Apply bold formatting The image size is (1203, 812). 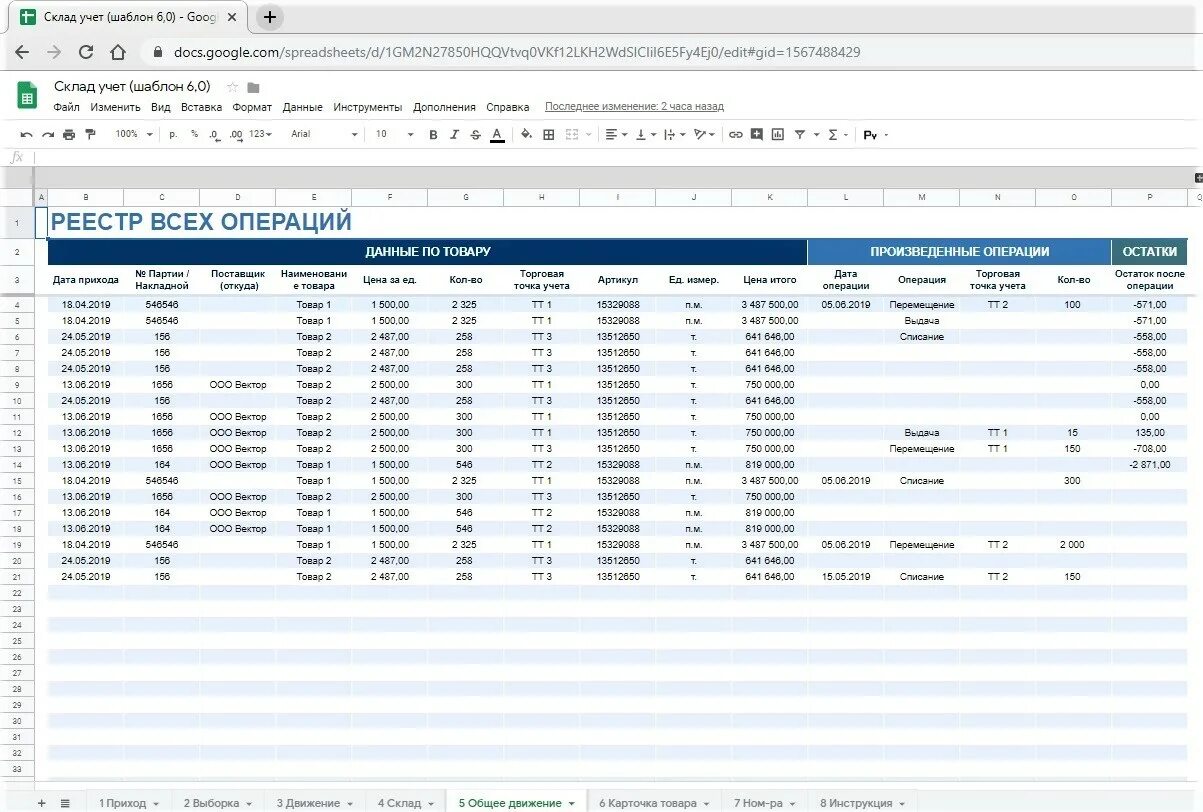click(x=433, y=134)
